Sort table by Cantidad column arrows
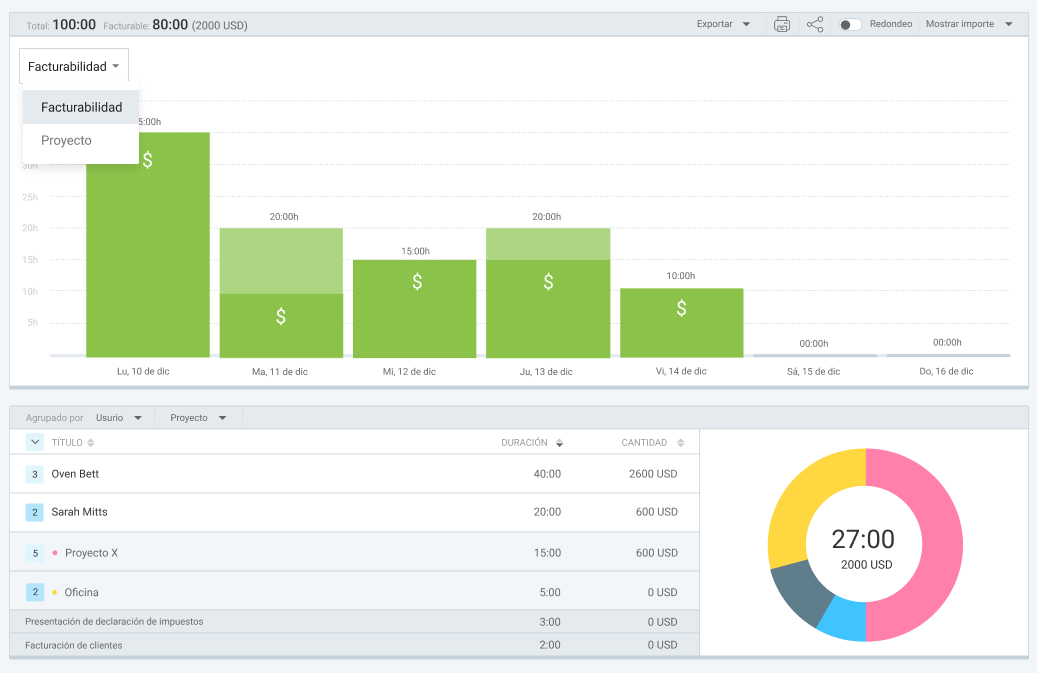The height and width of the screenshot is (673, 1037). coord(681,443)
